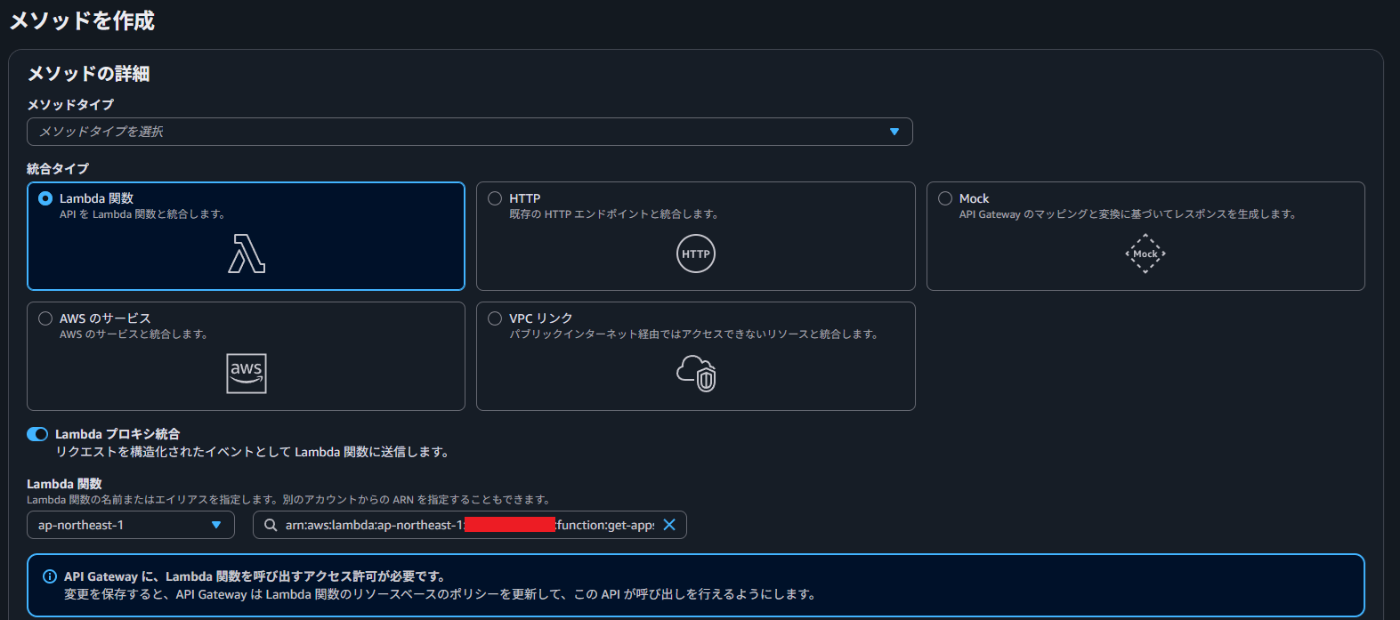Click the AWS logo icon
Viewport: 1400px width, 620px height.
pos(246,374)
